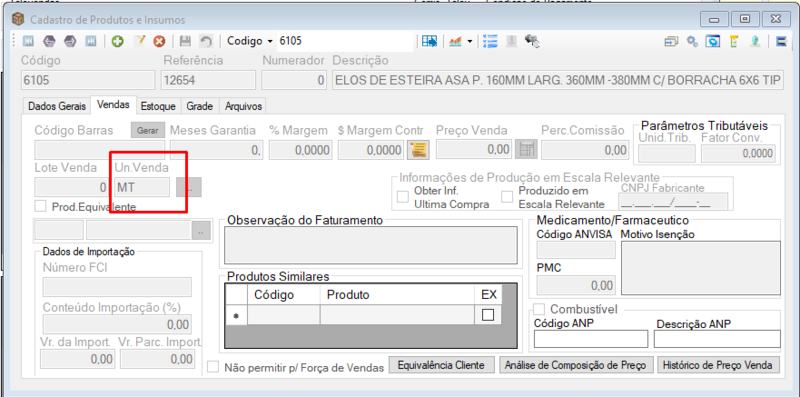Viewport: 800px width, 397px height.
Task: Open the Estoque tab
Action: [x=158, y=106]
